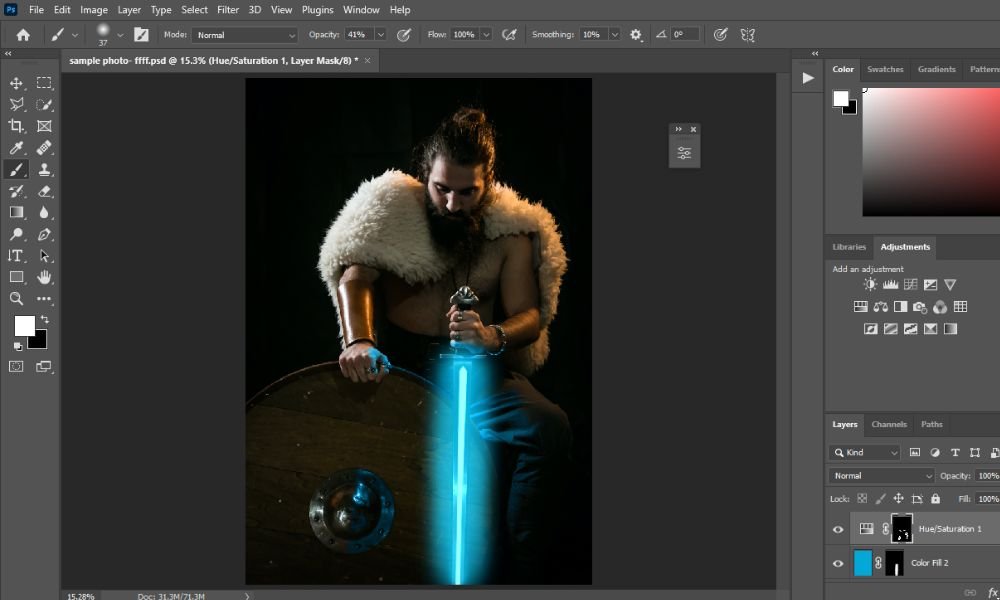Select the Brush tool in toolbox
The width and height of the screenshot is (1000, 600).
click(x=17, y=170)
